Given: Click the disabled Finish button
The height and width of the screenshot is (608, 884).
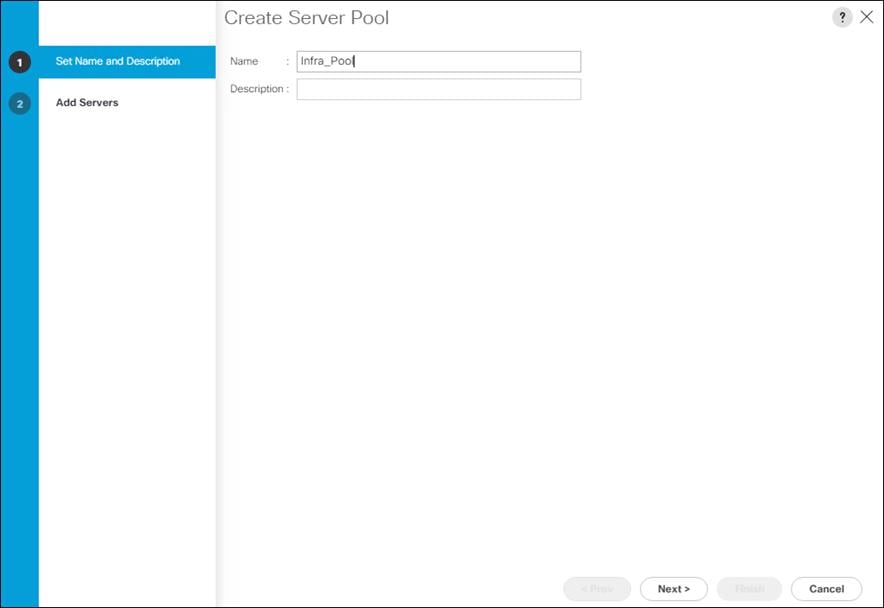Looking at the screenshot, I should [749, 589].
